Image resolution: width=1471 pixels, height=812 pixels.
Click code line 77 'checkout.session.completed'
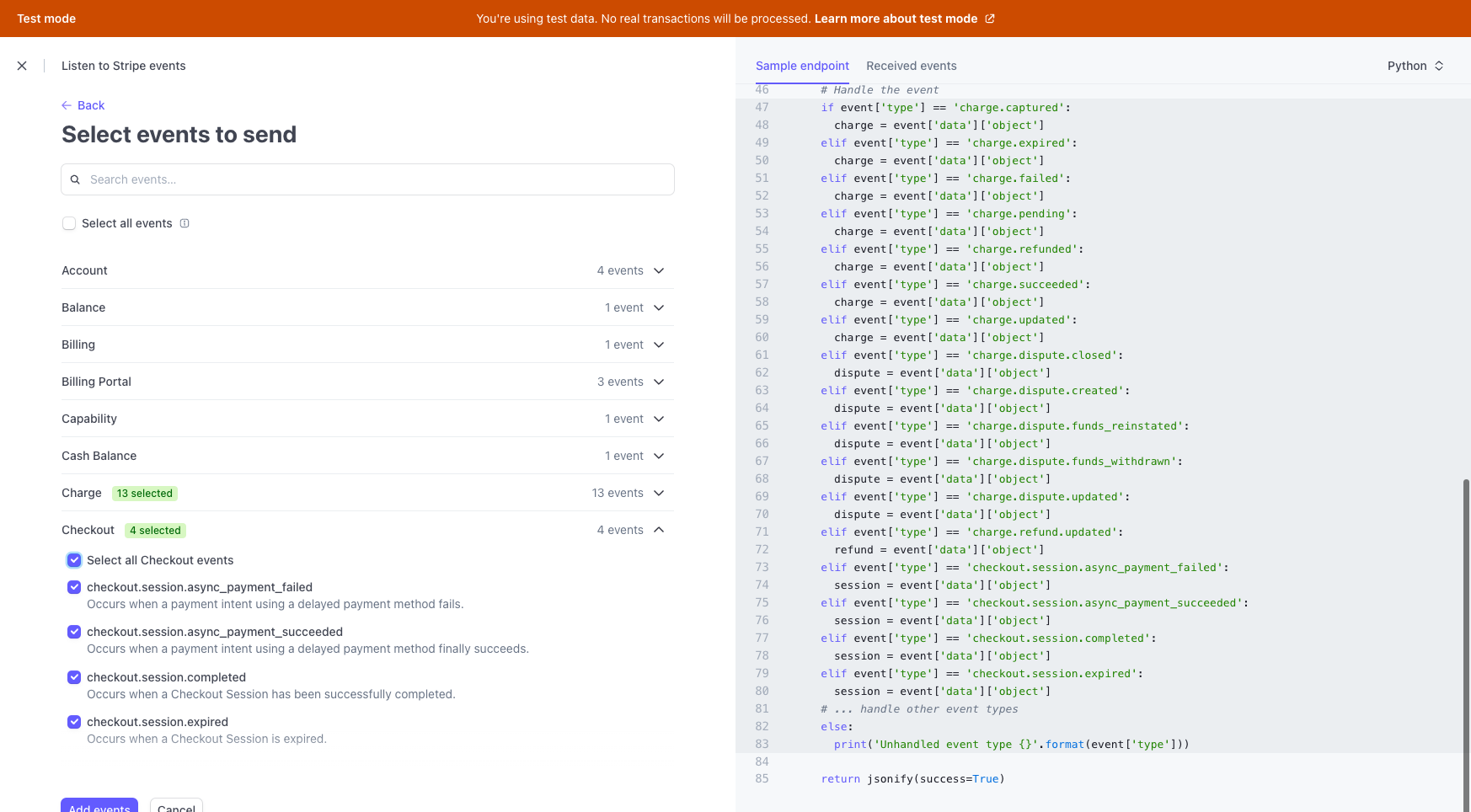(x=988, y=638)
